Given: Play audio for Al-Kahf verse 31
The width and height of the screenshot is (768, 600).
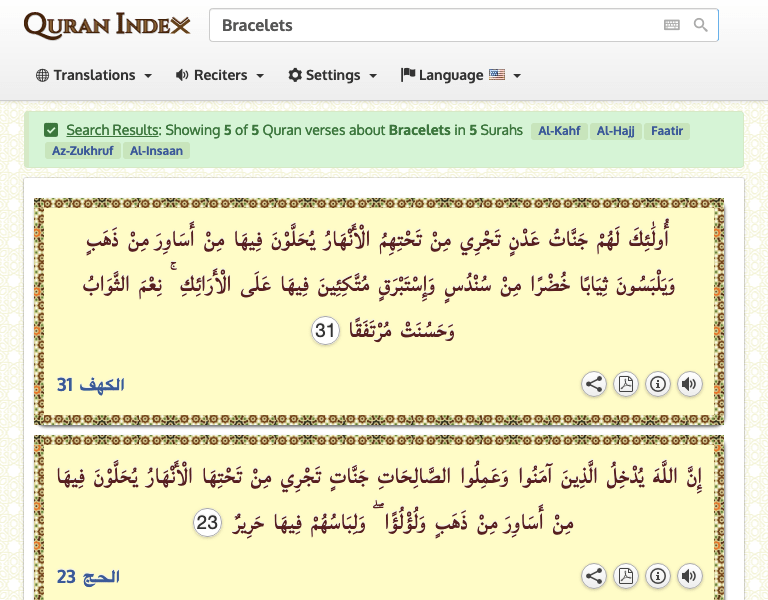Looking at the screenshot, I should [x=688, y=384].
